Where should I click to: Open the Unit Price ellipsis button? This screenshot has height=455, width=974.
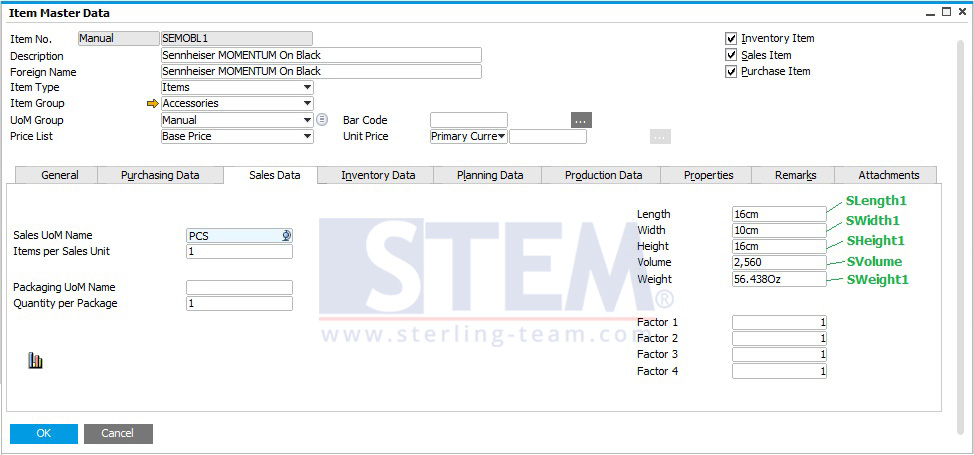(660, 136)
